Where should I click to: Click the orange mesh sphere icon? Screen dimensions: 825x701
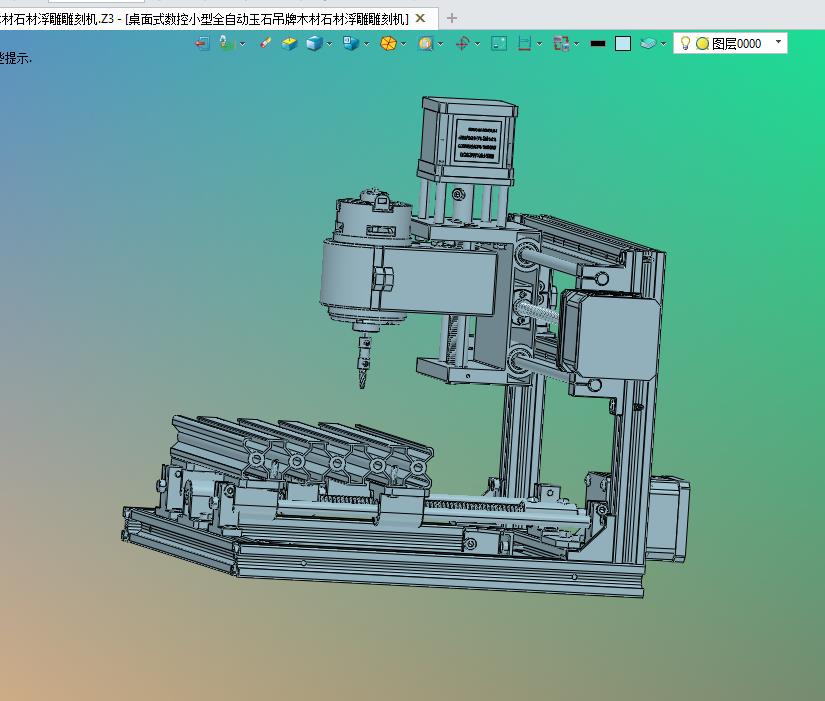[388, 43]
